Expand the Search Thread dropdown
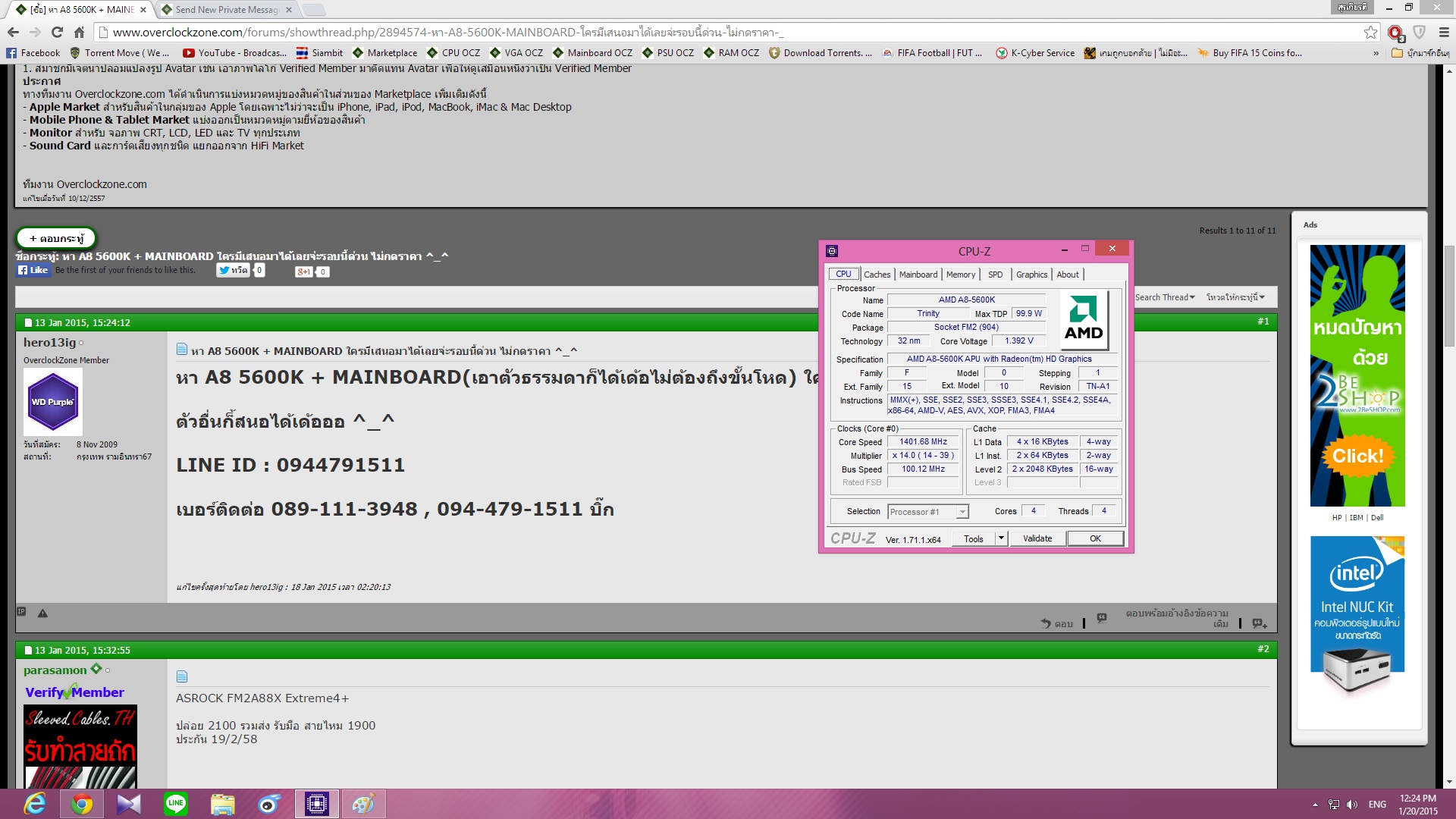The height and width of the screenshot is (819, 1456). [x=1164, y=297]
